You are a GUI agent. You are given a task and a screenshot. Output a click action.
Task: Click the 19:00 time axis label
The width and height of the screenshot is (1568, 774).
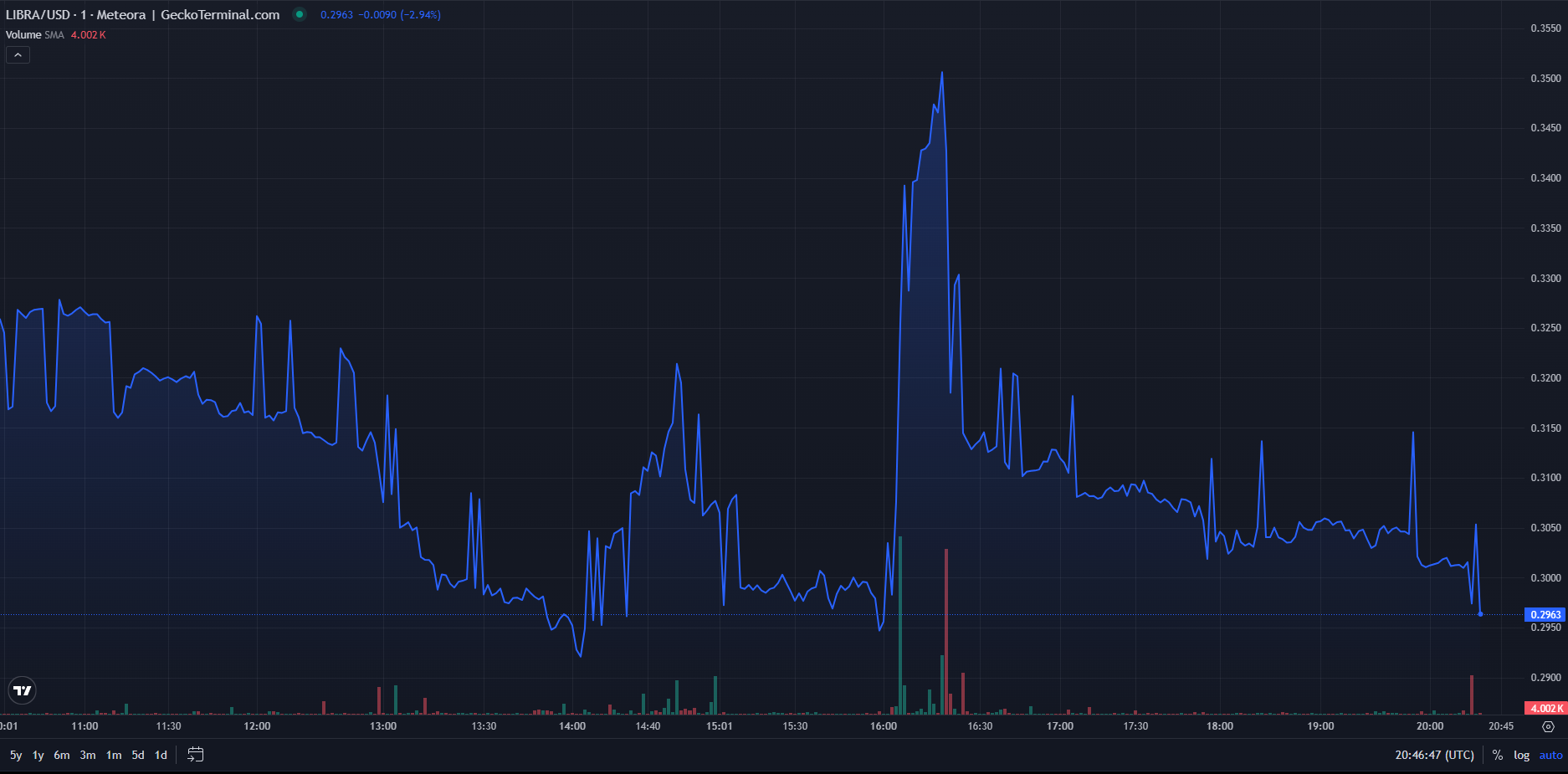1320,726
